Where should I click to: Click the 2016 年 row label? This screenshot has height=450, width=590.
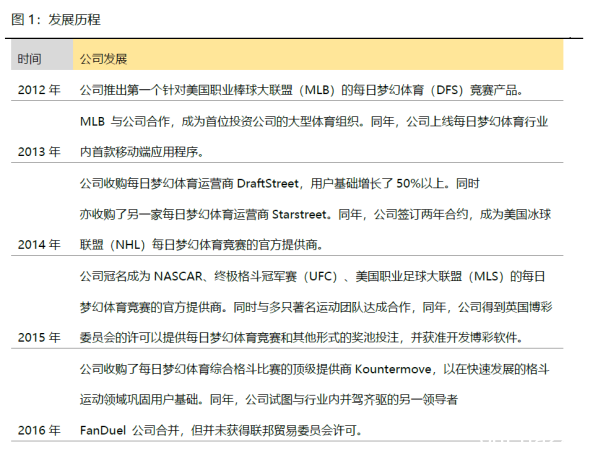point(39,430)
